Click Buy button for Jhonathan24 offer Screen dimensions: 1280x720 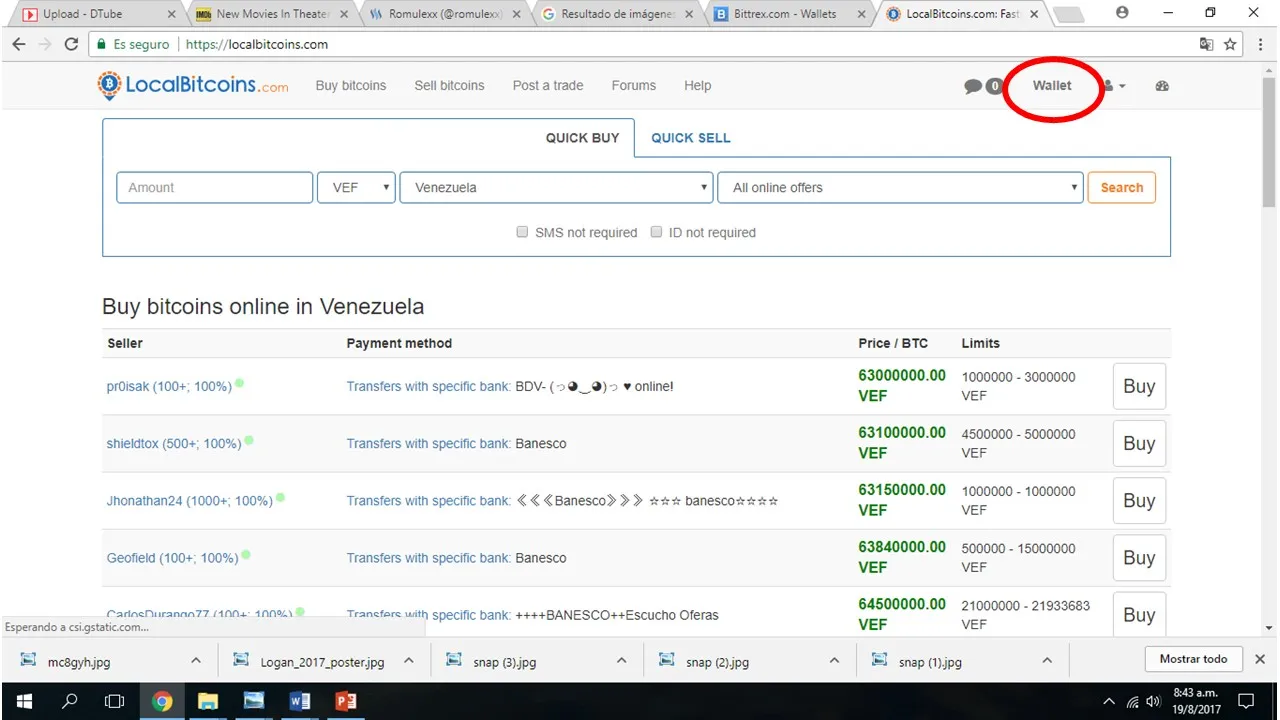coord(1139,500)
